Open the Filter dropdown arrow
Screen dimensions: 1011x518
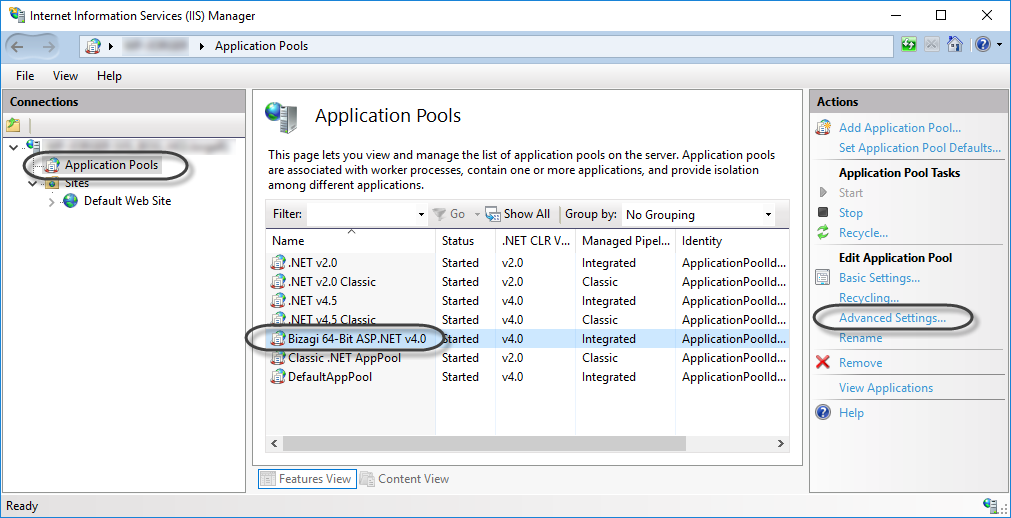(x=421, y=214)
